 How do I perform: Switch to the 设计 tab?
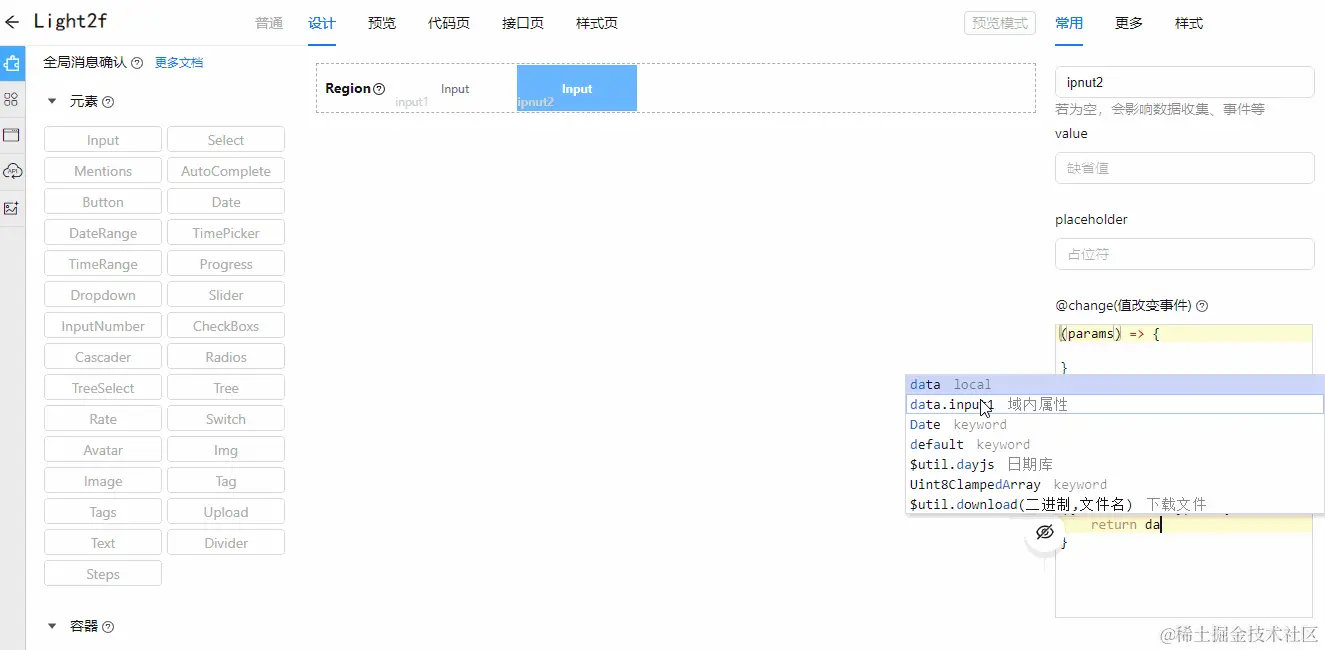322,23
